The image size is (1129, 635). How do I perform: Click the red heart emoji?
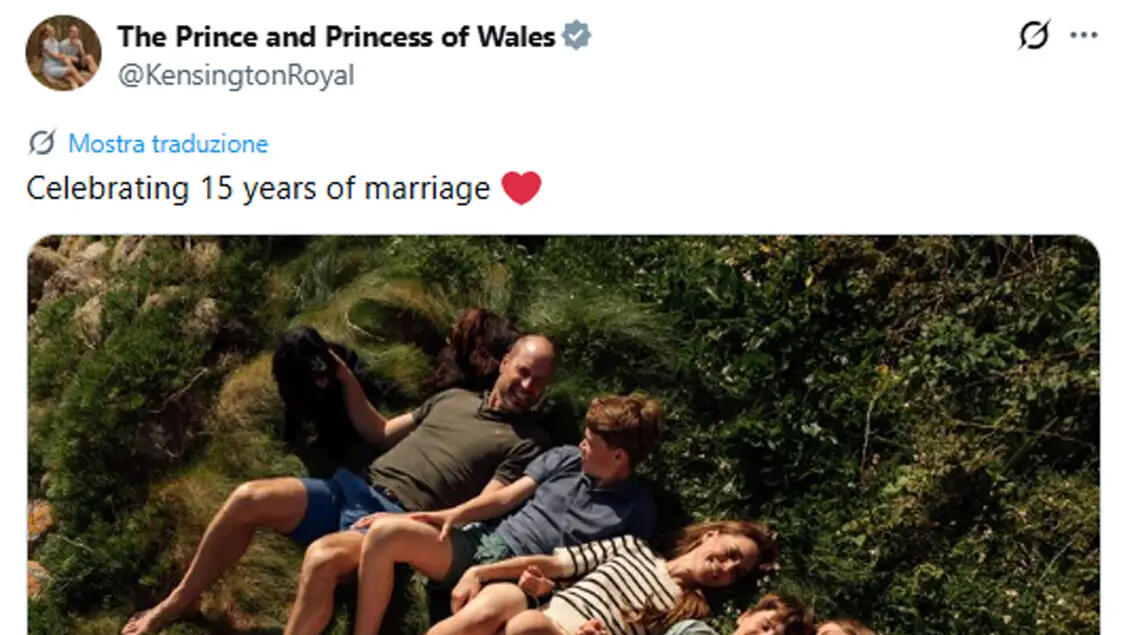pos(521,188)
